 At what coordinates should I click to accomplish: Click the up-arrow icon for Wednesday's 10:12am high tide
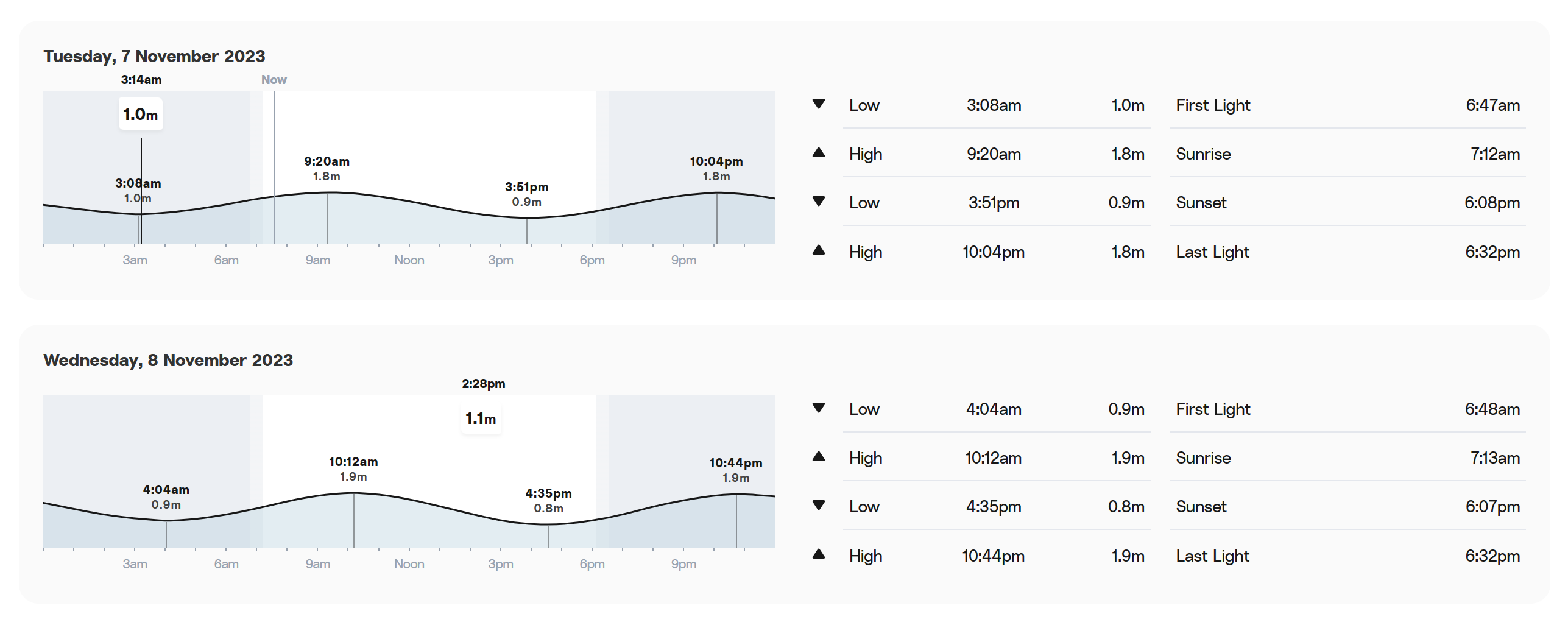click(x=819, y=456)
